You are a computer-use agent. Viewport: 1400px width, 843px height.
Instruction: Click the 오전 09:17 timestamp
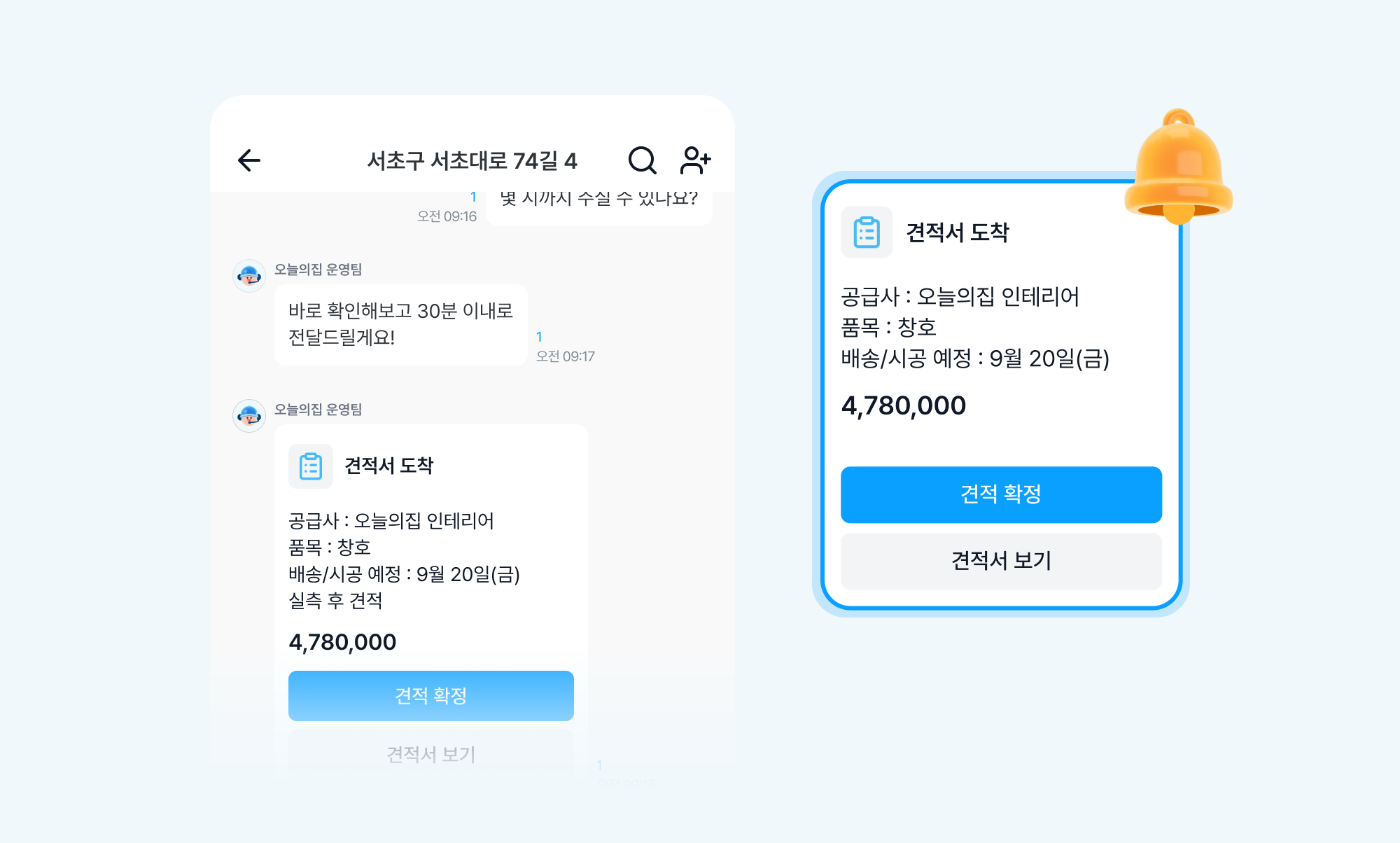[x=565, y=356]
